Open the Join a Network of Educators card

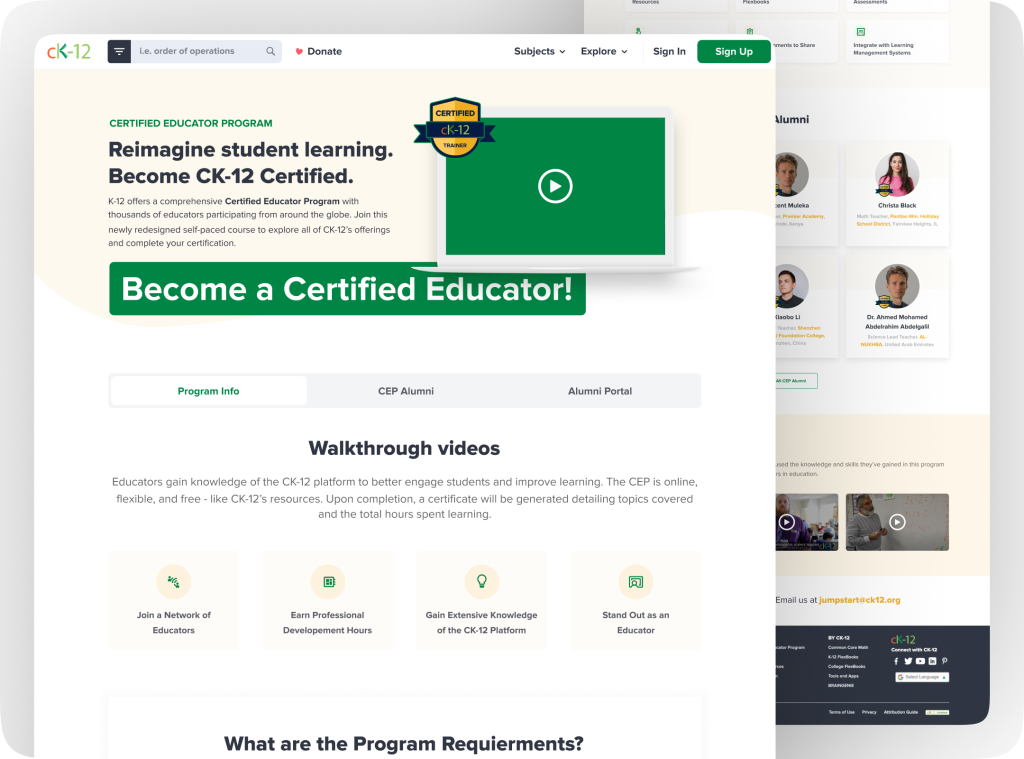pos(174,601)
